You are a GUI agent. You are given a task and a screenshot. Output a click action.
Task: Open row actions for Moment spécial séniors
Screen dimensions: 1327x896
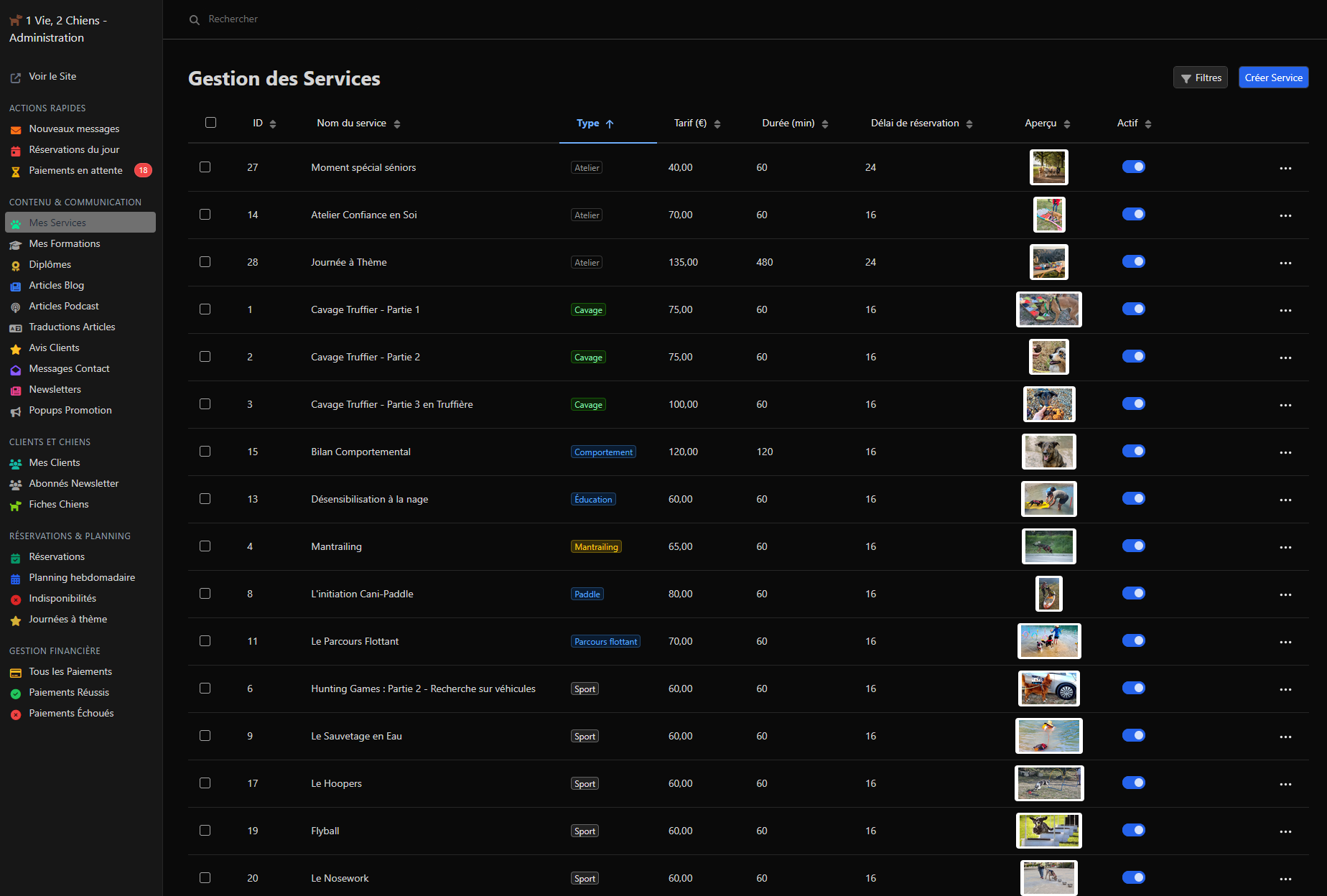click(x=1285, y=168)
